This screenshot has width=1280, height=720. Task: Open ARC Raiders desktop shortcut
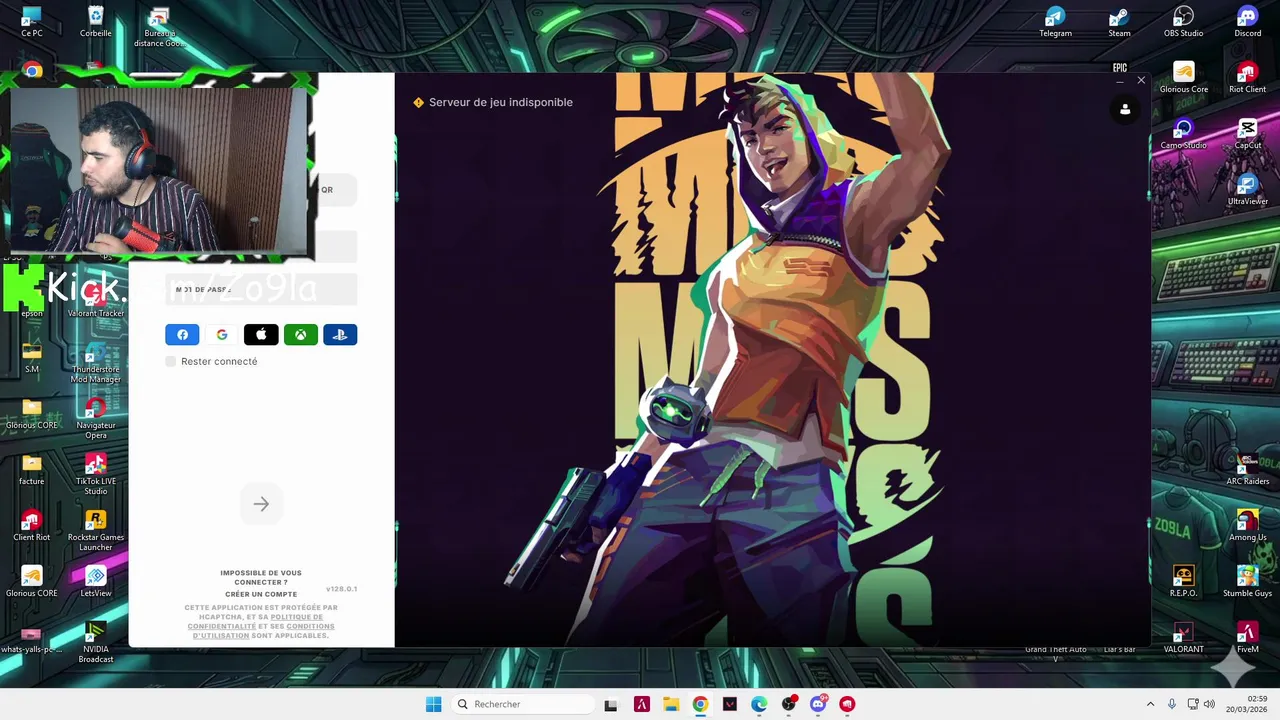coord(1247,470)
